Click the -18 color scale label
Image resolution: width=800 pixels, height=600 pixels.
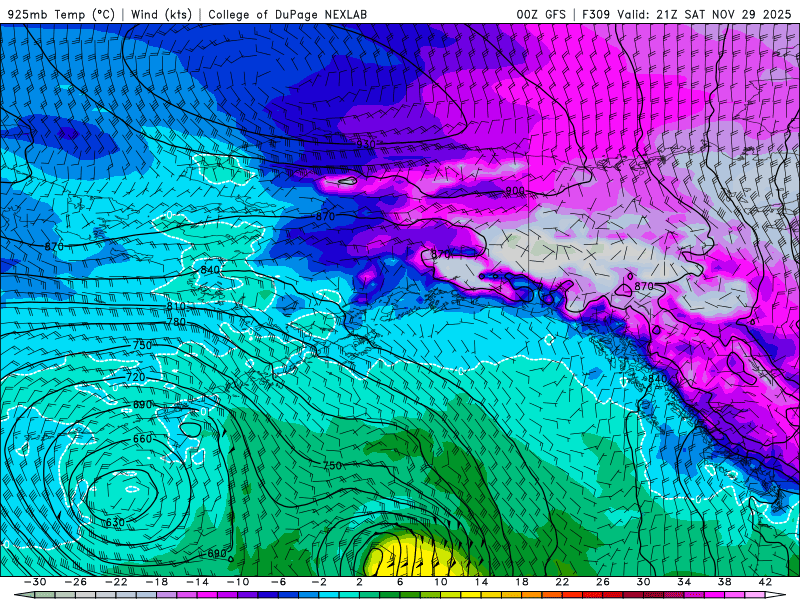(157, 582)
